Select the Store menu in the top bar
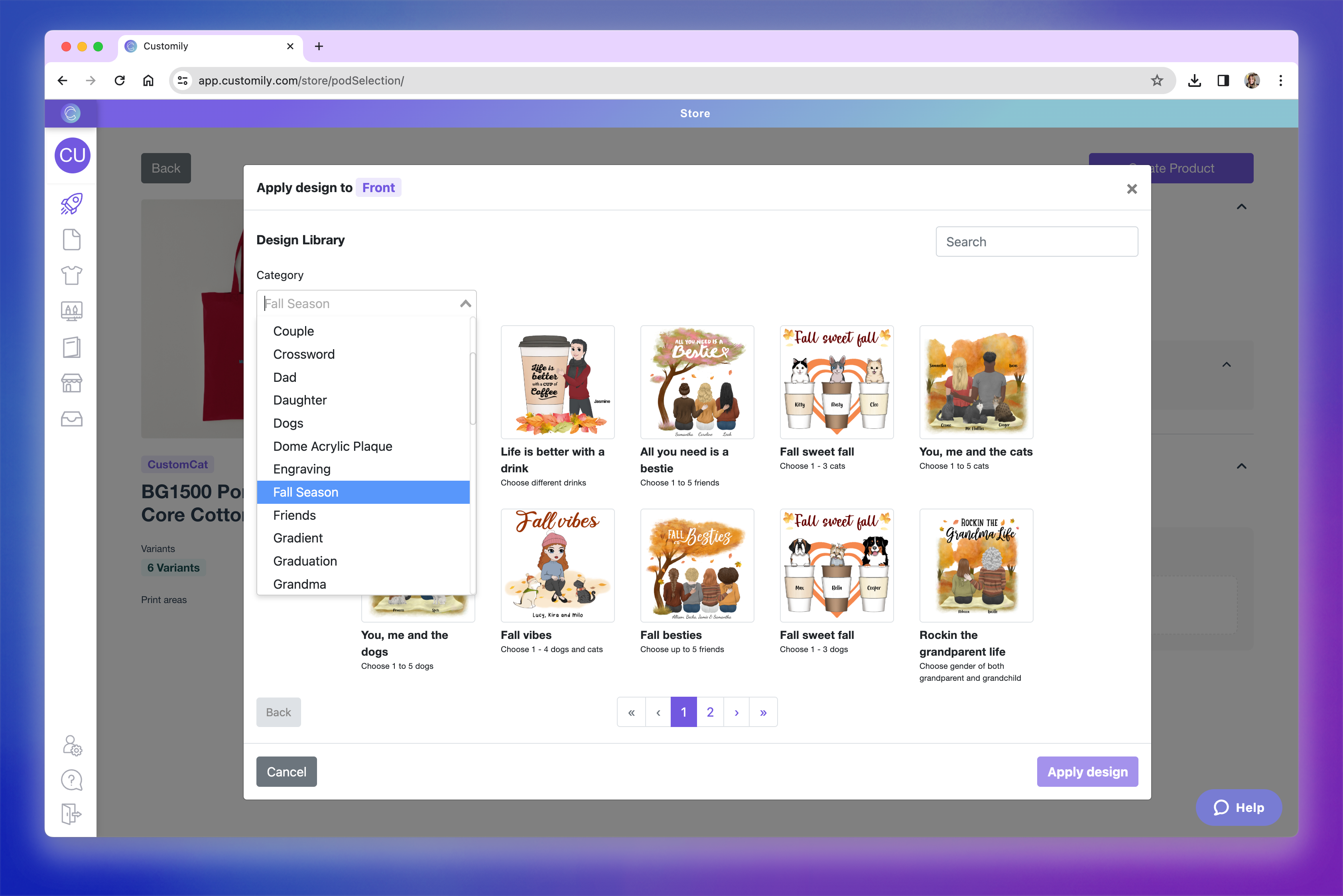The width and height of the screenshot is (1343, 896). coord(695,113)
